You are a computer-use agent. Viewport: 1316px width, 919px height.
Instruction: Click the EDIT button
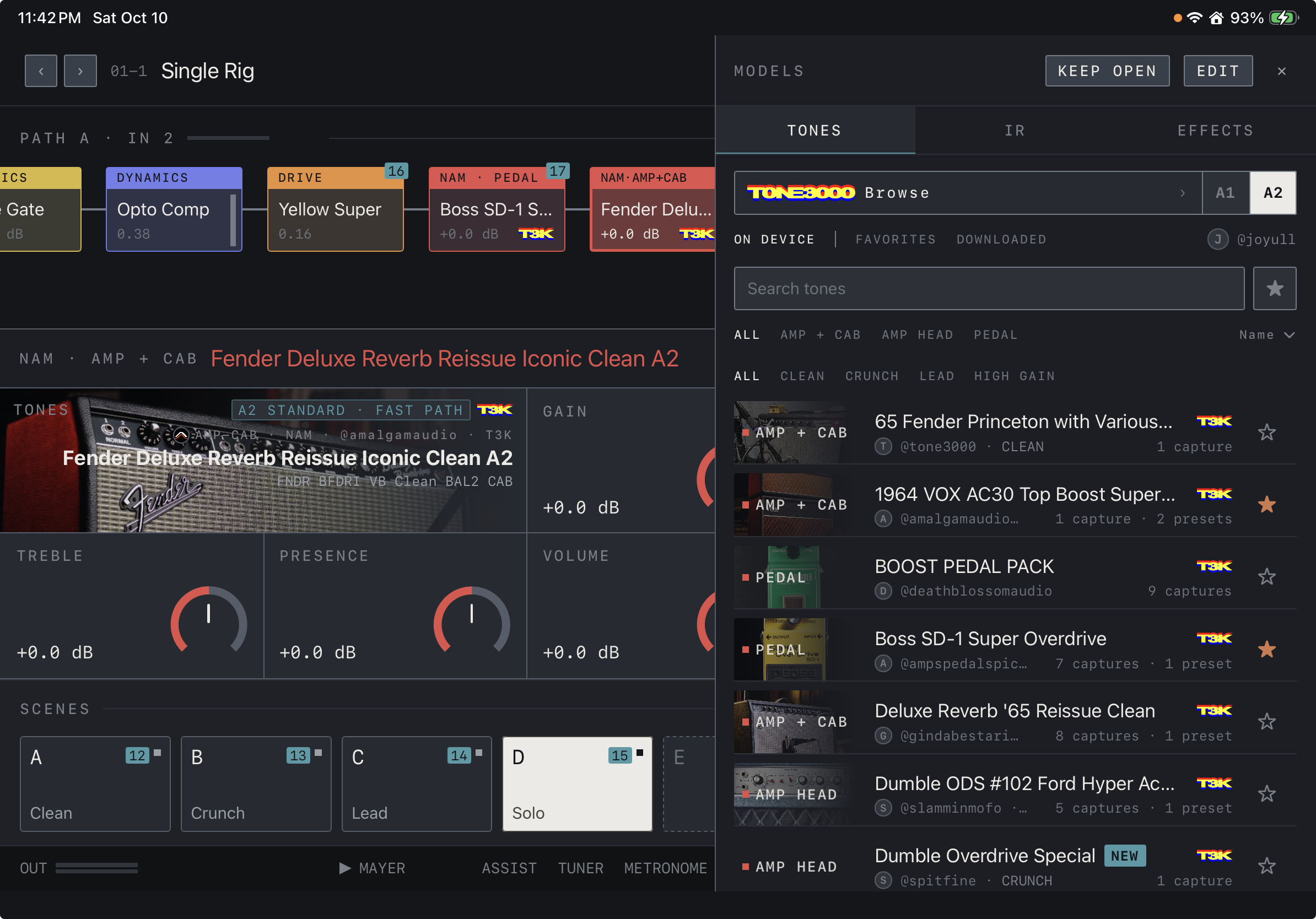click(1218, 71)
